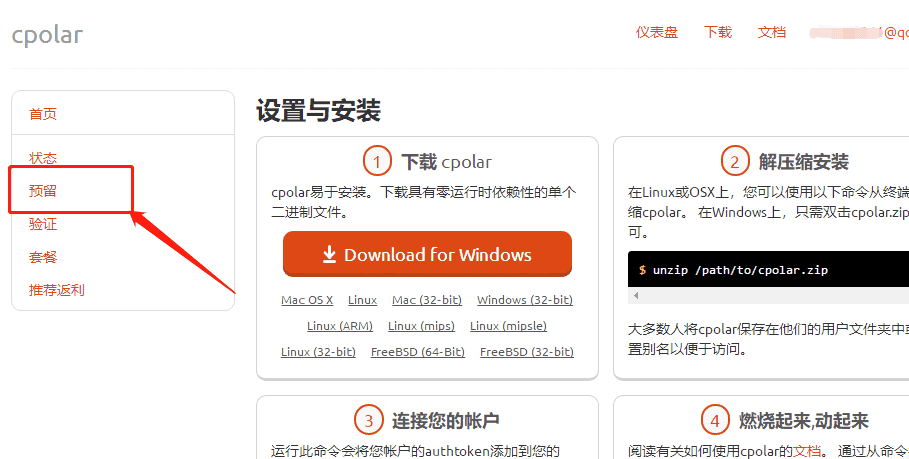Click the unzip command code block
909x459 pixels.
[x=768, y=269]
